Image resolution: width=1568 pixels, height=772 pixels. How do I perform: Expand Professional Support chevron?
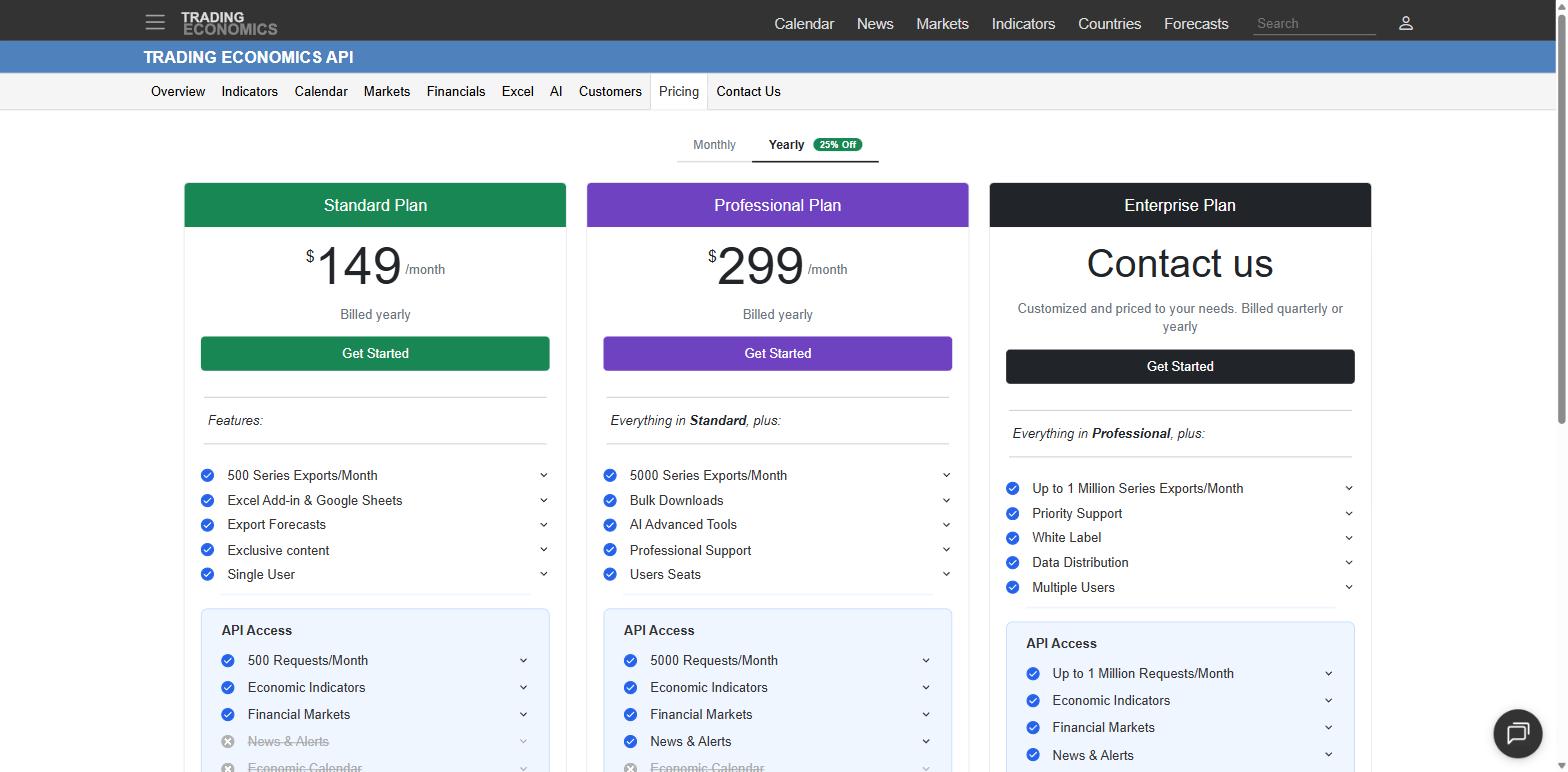point(946,549)
